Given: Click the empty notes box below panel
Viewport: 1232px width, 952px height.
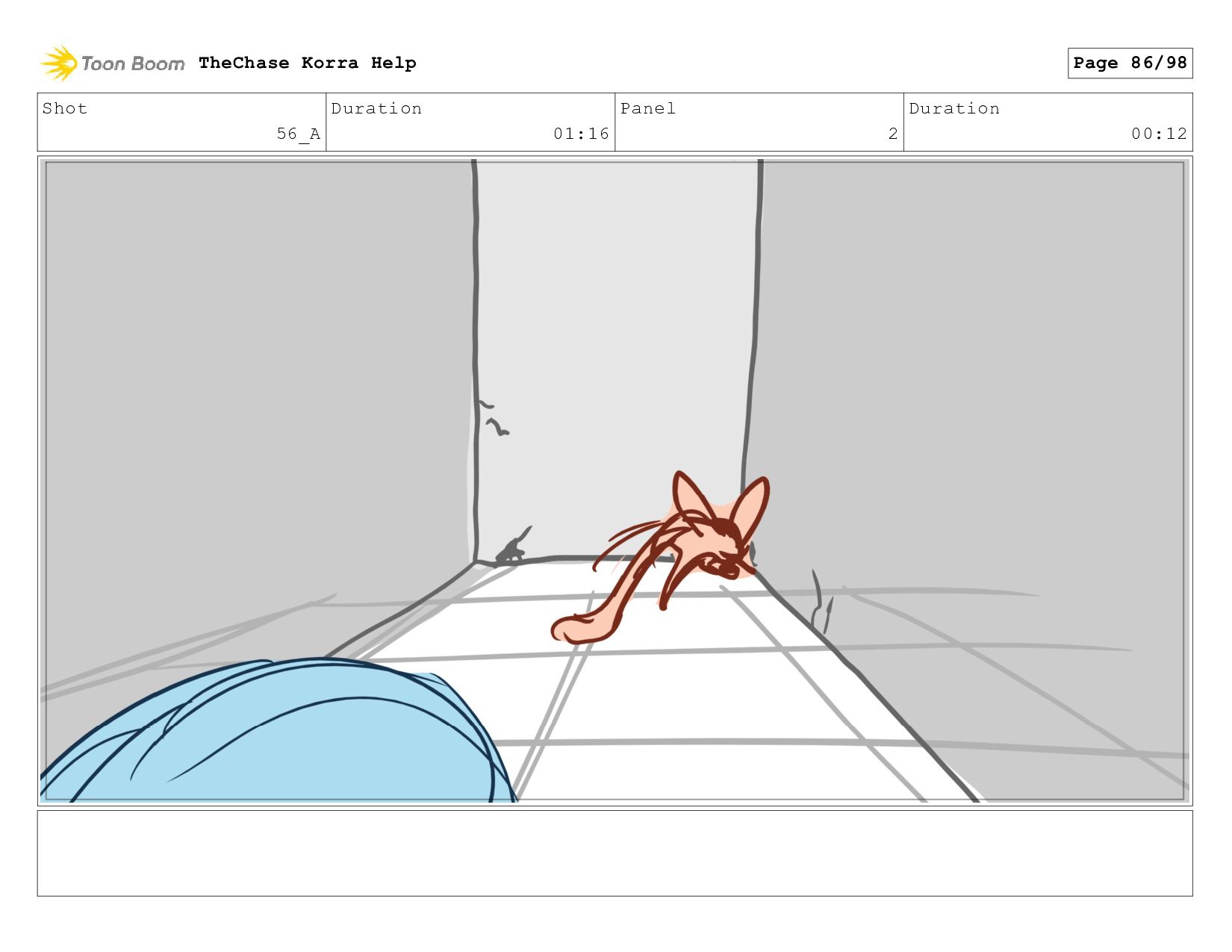Looking at the screenshot, I should (615, 853).
